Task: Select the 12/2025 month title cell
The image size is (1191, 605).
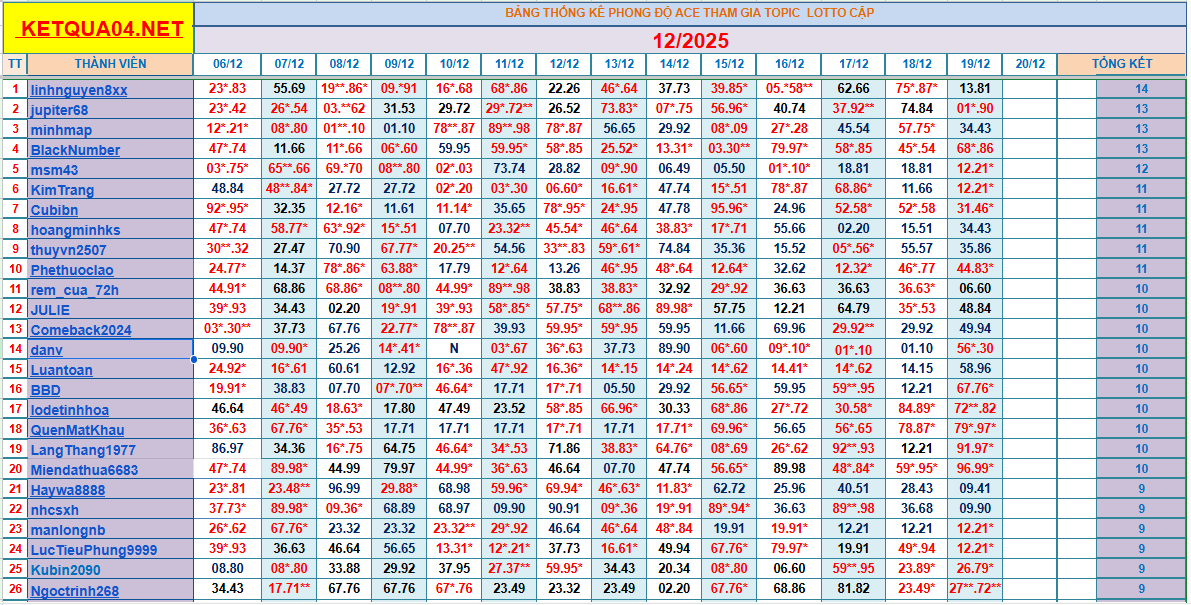Action: tap(690, 40)
